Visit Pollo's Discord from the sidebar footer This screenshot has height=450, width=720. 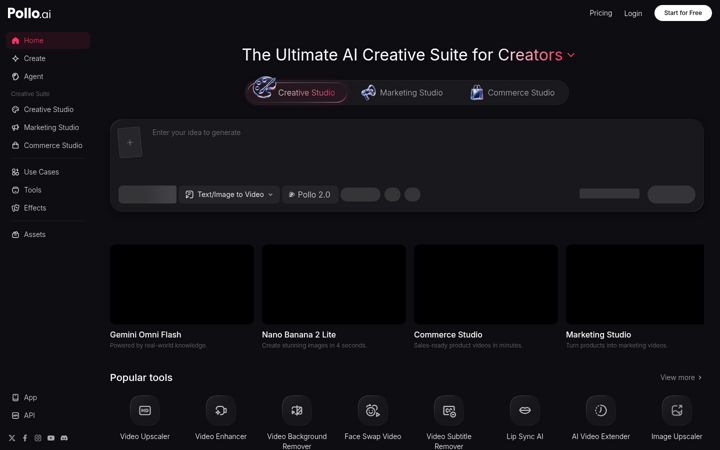coord(64,438)
